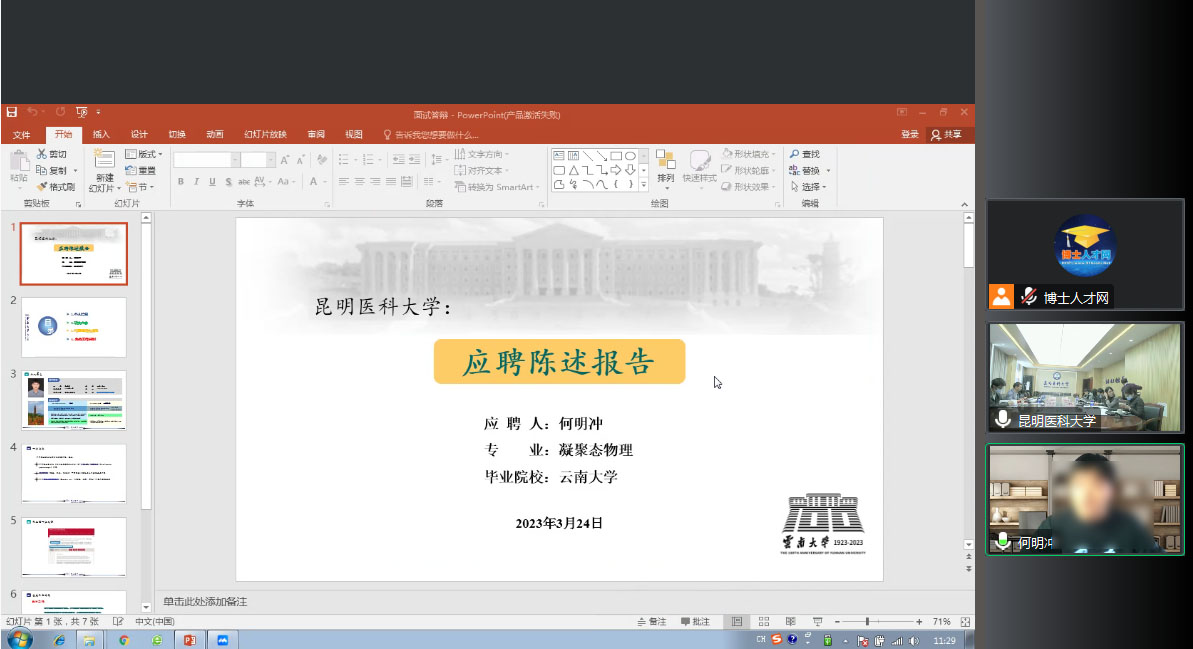Open the Insert (插入) ribbon tab
This screenshot has width=1193, height=649.
pyautogui.click(x=101, y=135)
